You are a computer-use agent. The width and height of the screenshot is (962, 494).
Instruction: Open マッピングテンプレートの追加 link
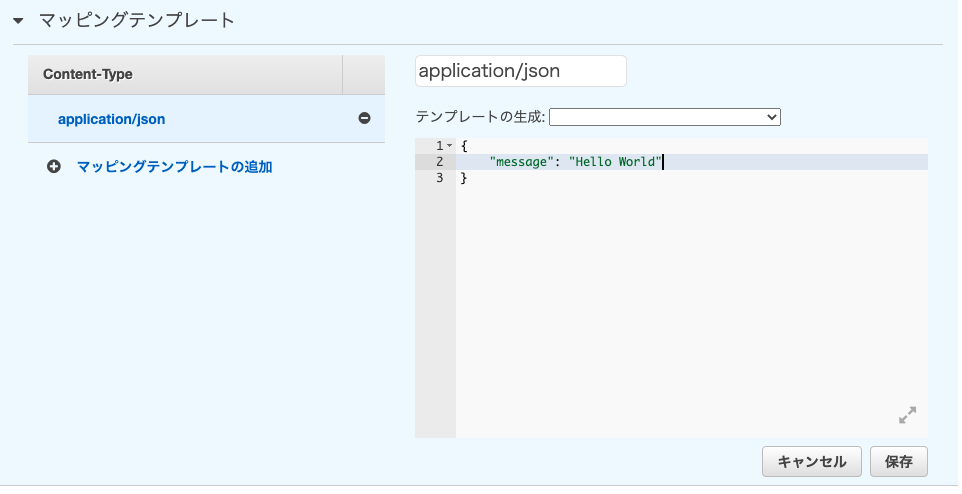point(175,167)
